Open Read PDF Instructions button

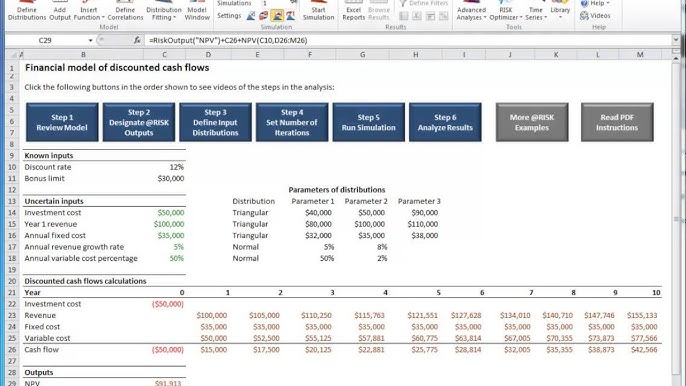point(617,123)
